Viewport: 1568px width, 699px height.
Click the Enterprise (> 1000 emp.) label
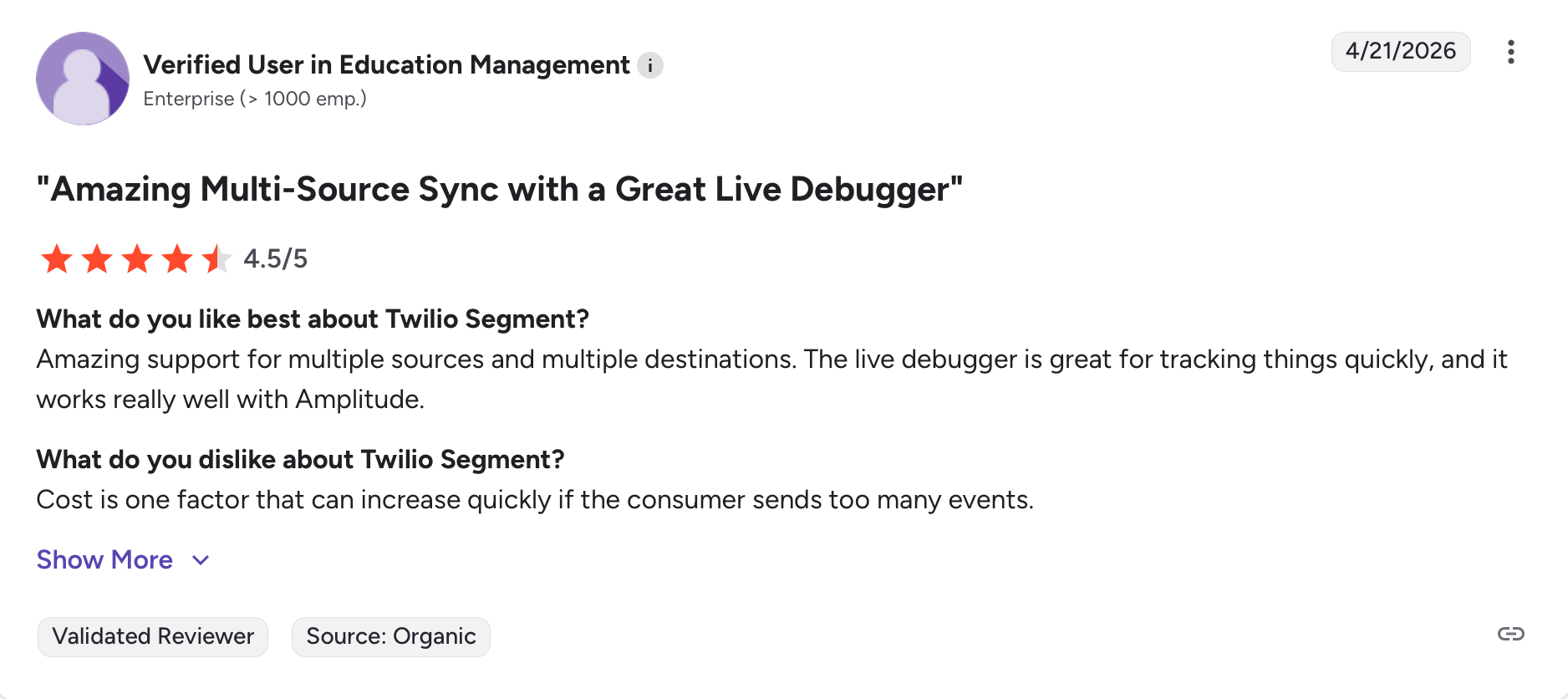click(255, 99)
